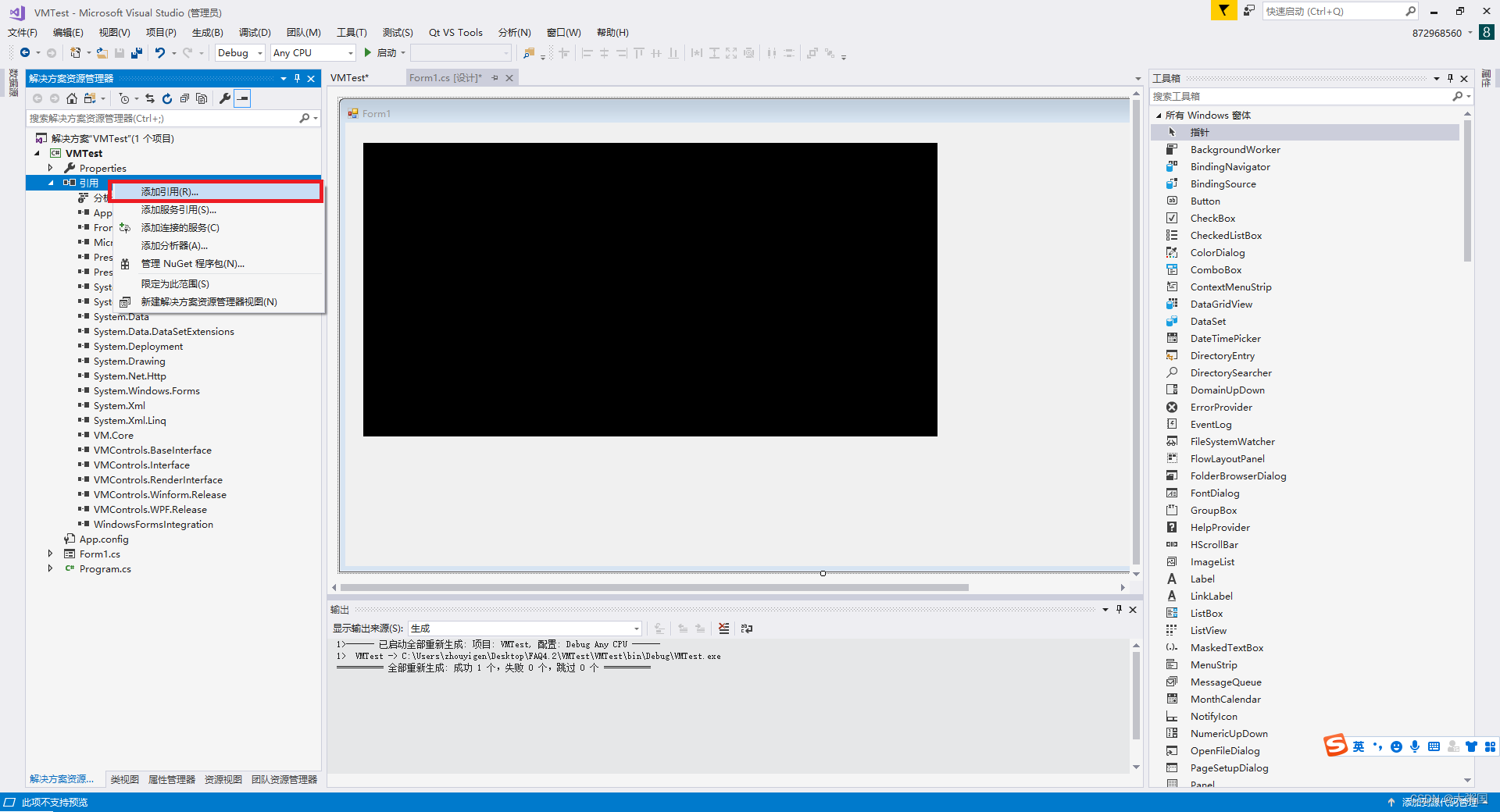Image resolution: width=1500 pixels, height=812 pixels.
Task: Open Properties wrench icon in Solution Explorer
Action: click(x=225, y=98)
